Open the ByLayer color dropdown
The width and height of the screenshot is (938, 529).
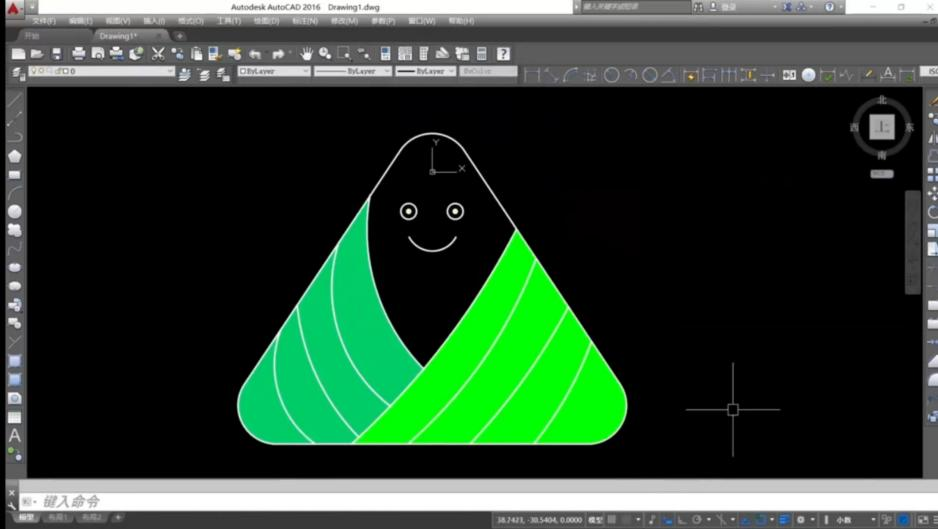[274, 72]
